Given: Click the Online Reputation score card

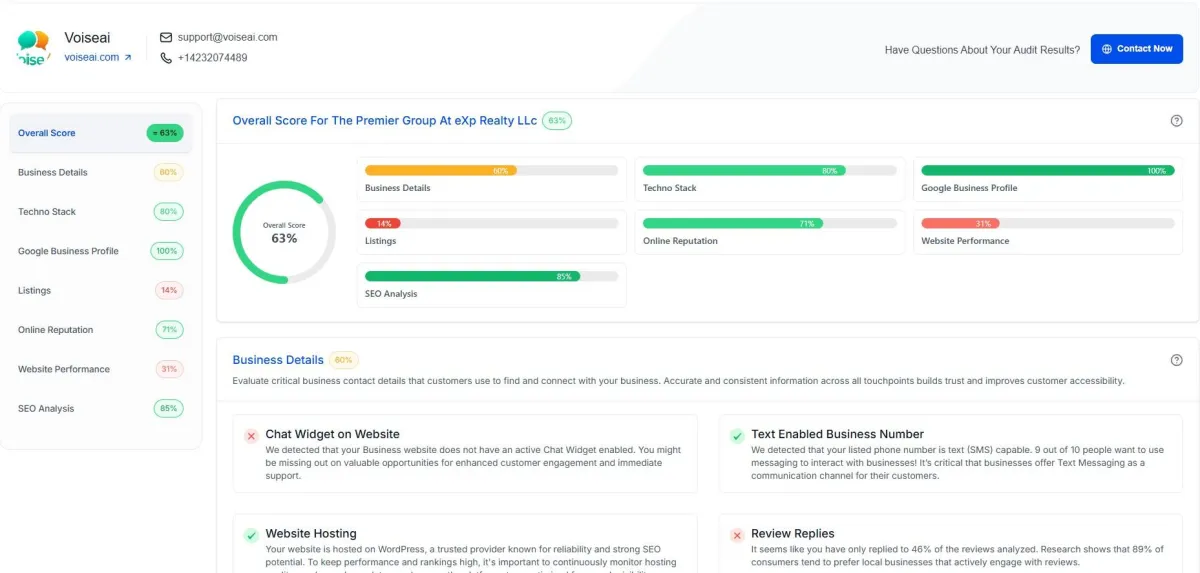Looking at the screenshot, I should pos(769,231).
